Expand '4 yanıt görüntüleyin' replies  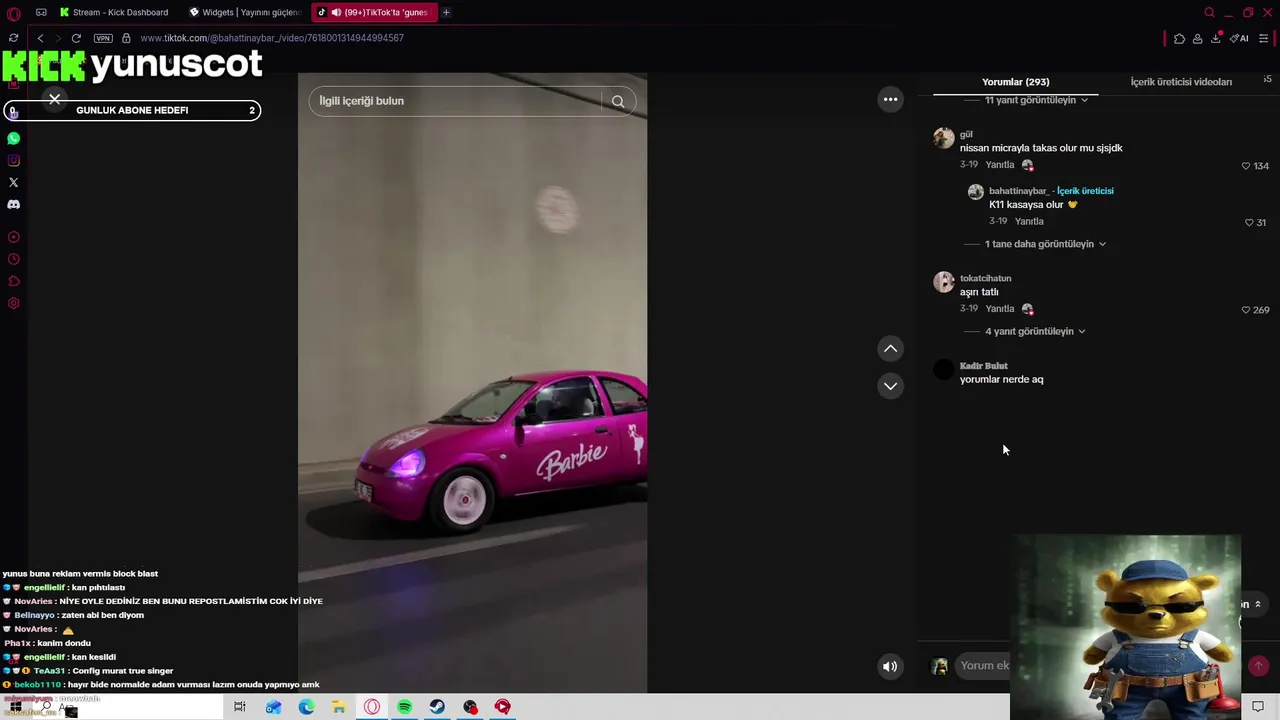tap(1035, 331)
